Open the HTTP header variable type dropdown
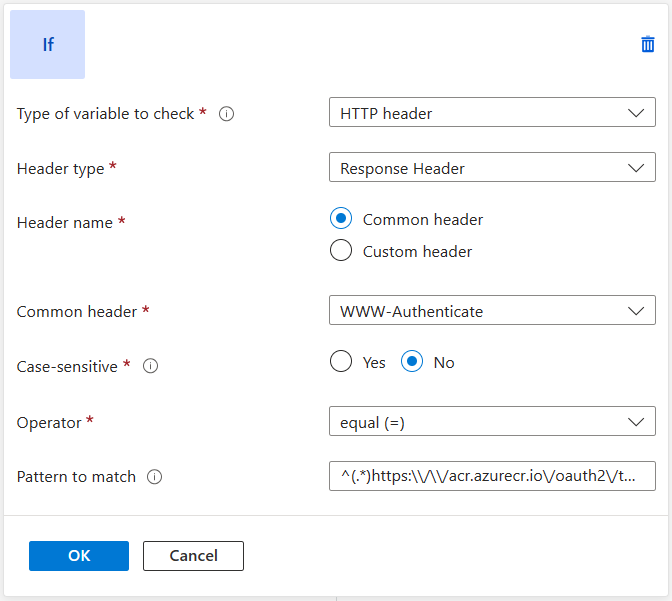Image resolution: width=672 pixels, height=601 pixels. click(491, 113)
